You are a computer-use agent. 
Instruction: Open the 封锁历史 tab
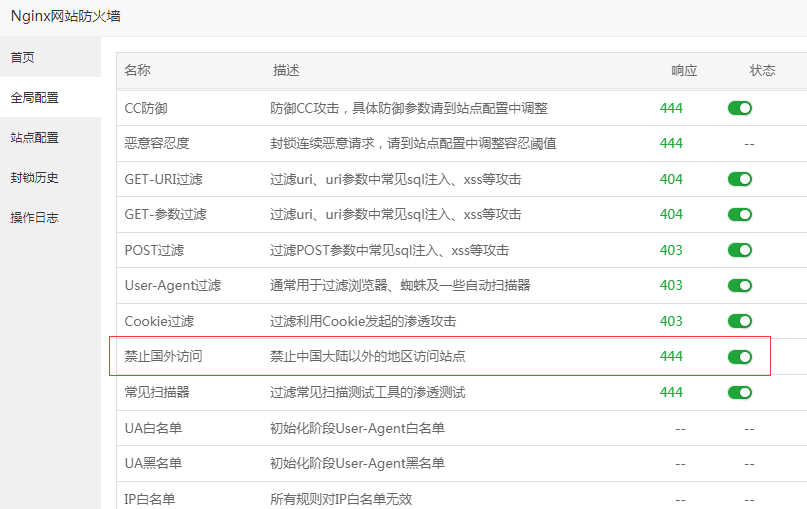(50, 178)
